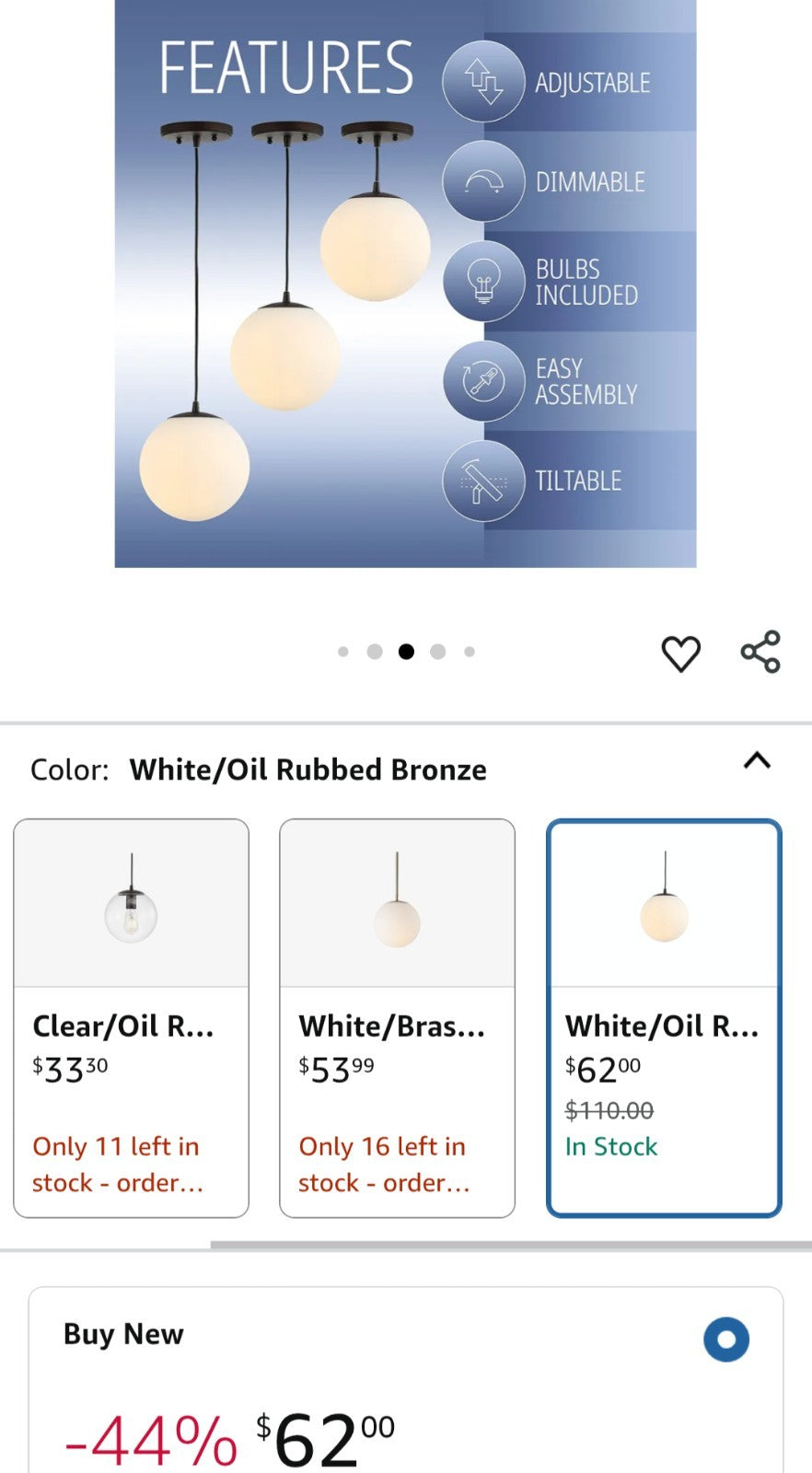Tap the Adjustable feature icon
Image resolution: width=812 pixels, height=1473 pixels.
click(483, 82)
